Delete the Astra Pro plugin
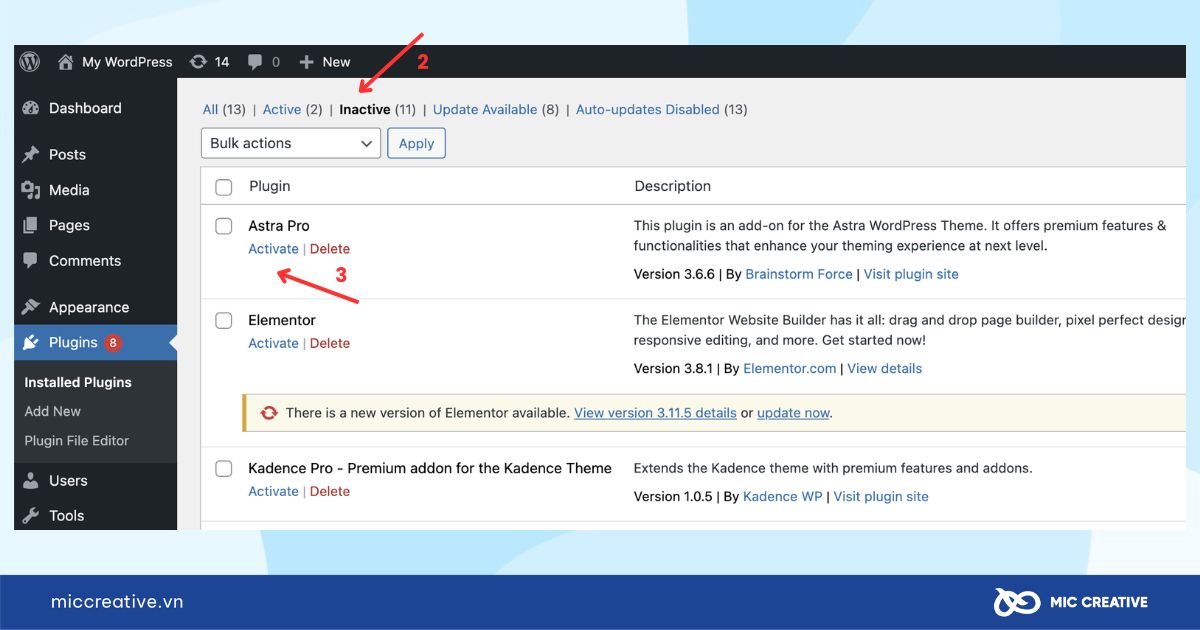This screenshot has height=630, width=1200. [330, 249]
